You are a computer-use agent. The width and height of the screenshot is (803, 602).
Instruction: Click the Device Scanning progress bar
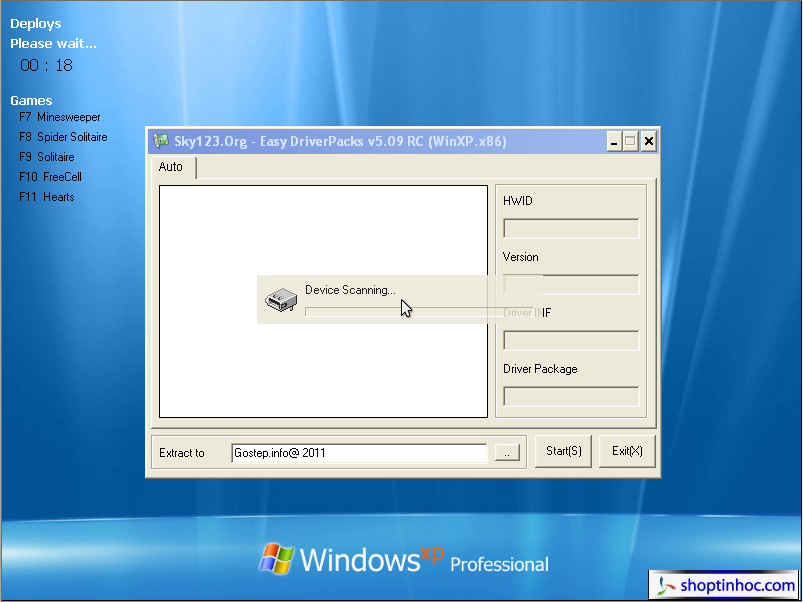[419, 312]
